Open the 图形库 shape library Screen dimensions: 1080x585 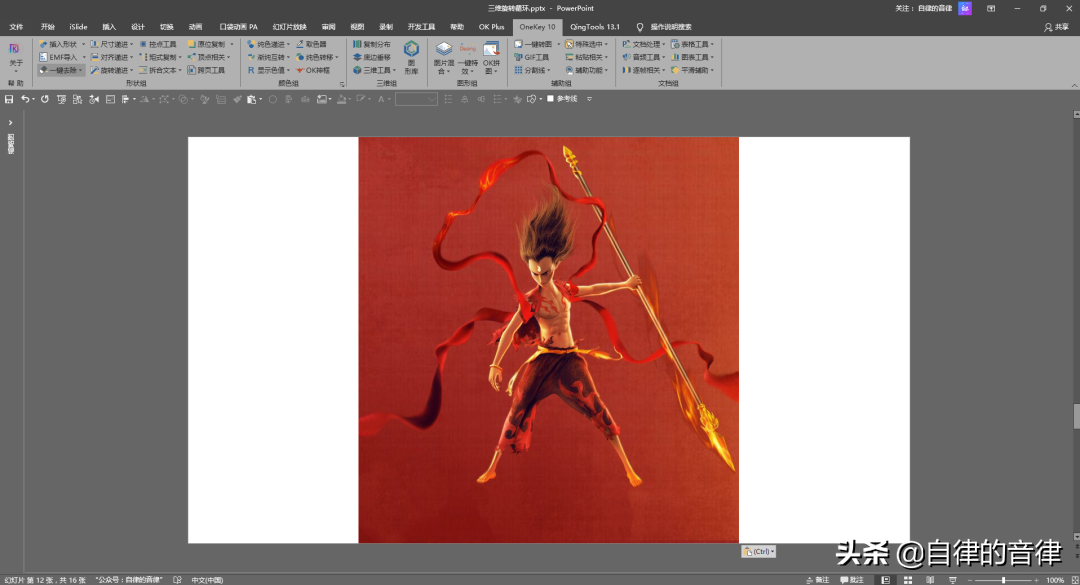(x=411, y=57)
